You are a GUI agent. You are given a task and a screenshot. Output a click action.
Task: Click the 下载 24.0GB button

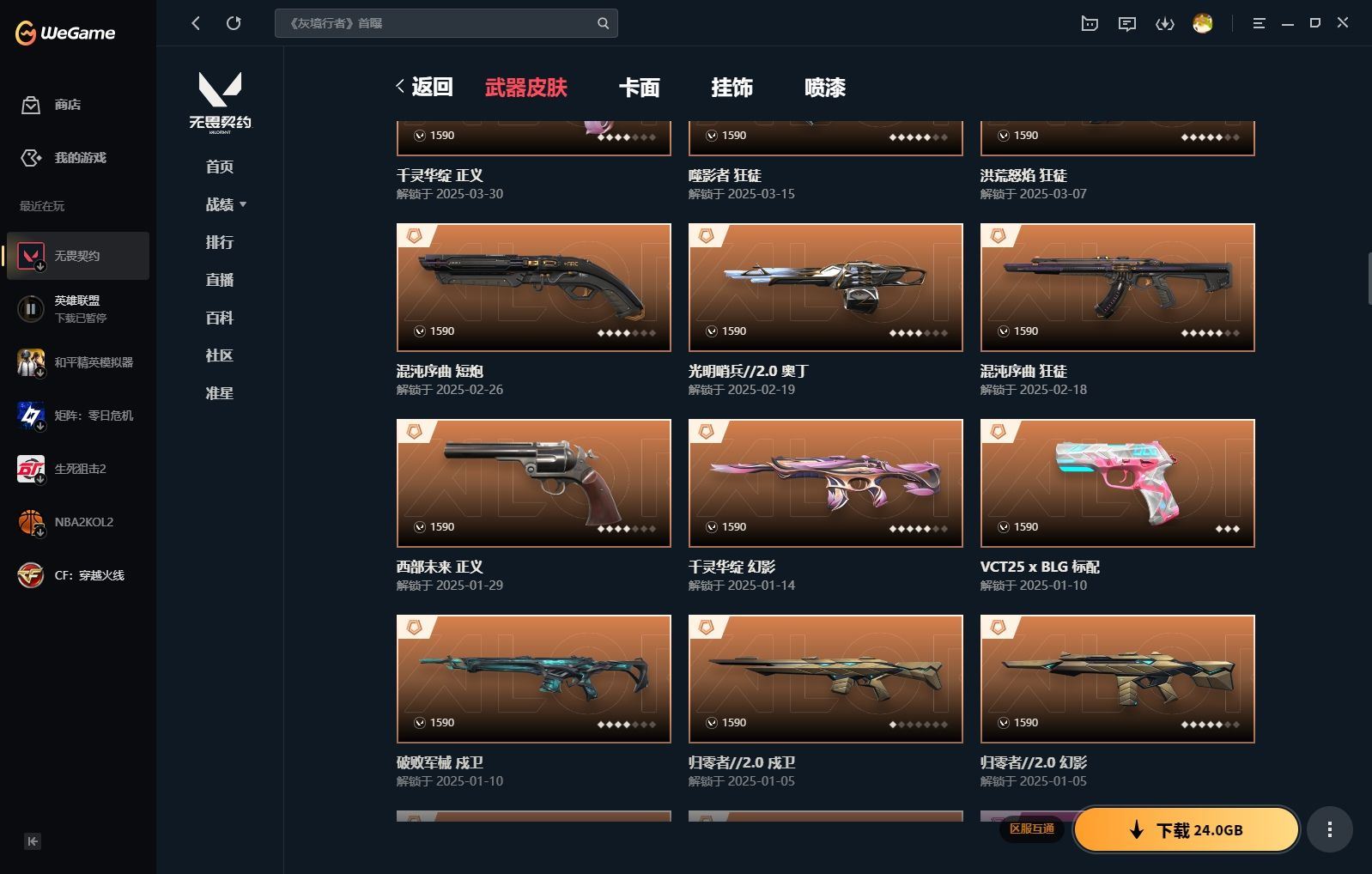(x=1187, y=829)
